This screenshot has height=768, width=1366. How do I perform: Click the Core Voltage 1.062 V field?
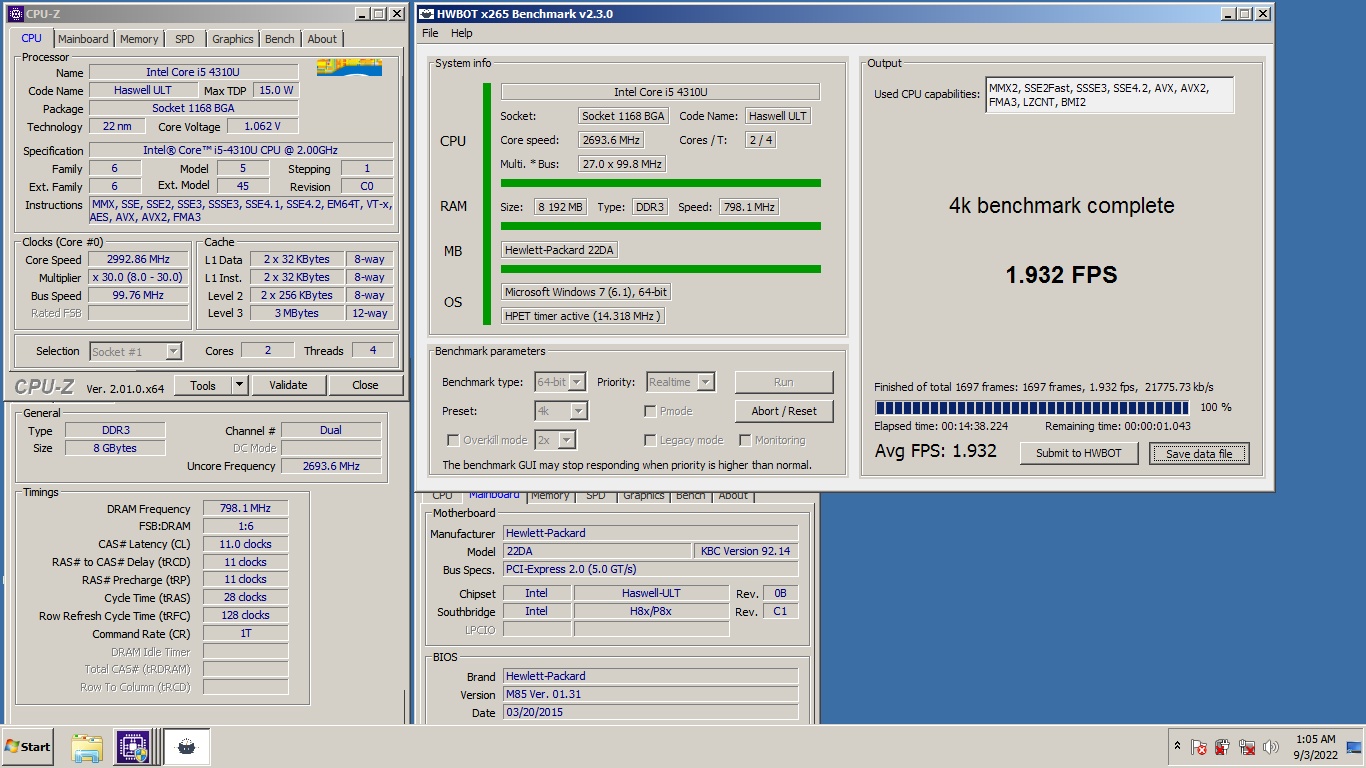tap(262, 127)
